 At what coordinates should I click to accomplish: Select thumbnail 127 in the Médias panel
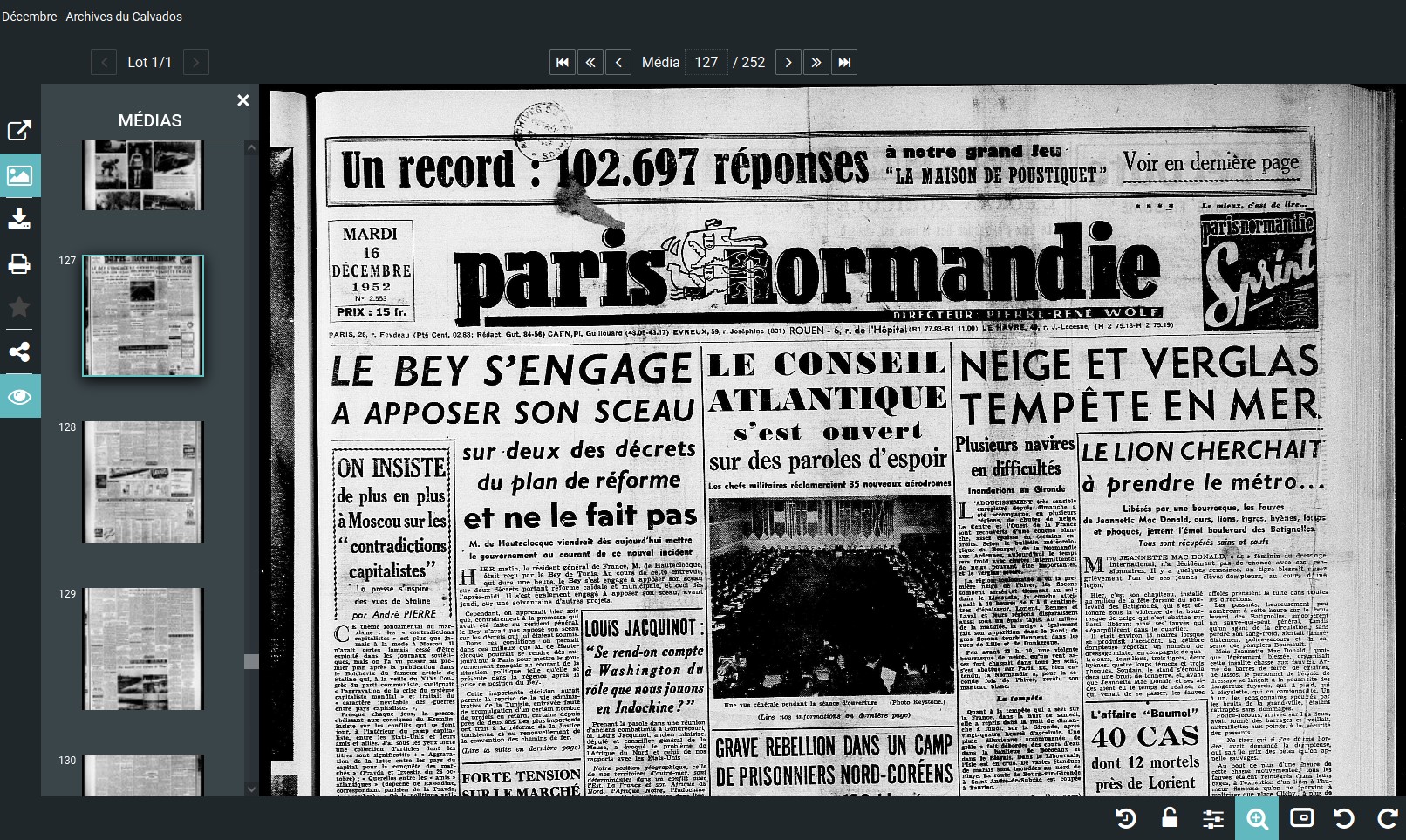click(x=143, y=316)
